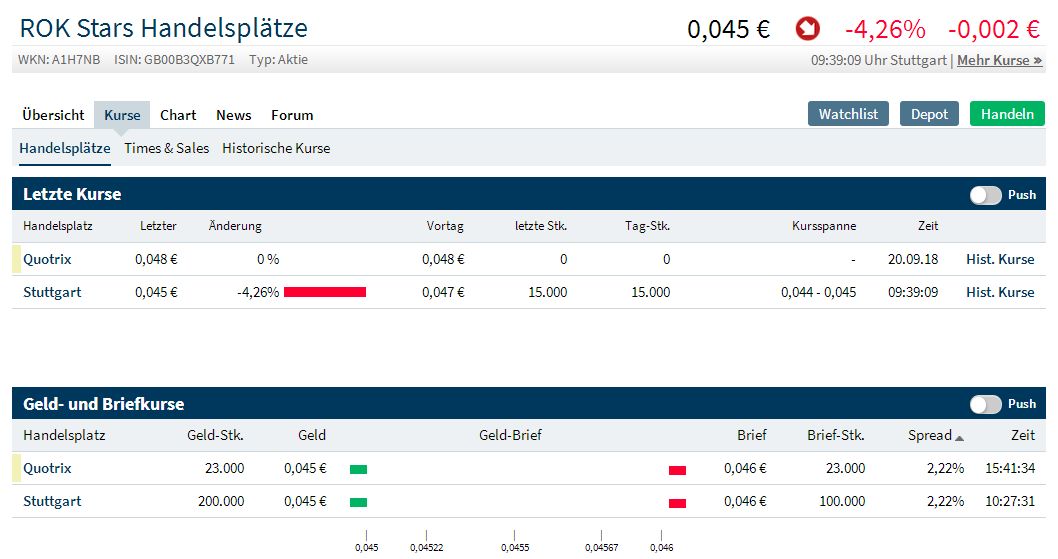Toggle Push switch in Letzte Kurse
The height and width of the screenshot is (559, 1058).
click(985, 195)
